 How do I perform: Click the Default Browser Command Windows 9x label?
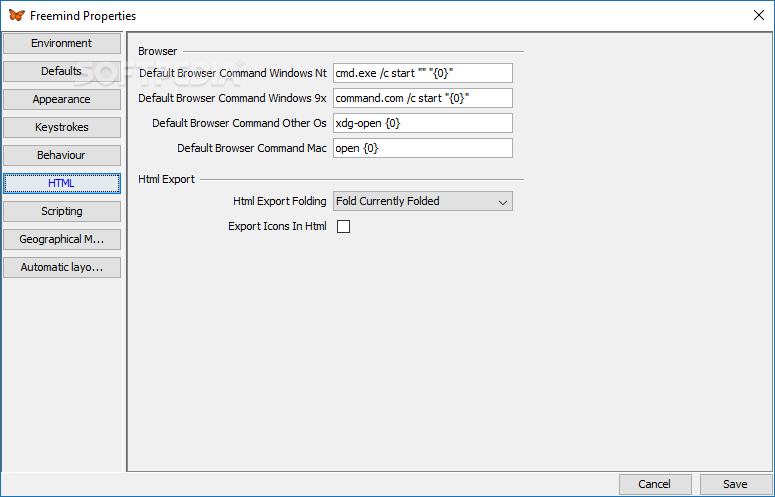232,98
